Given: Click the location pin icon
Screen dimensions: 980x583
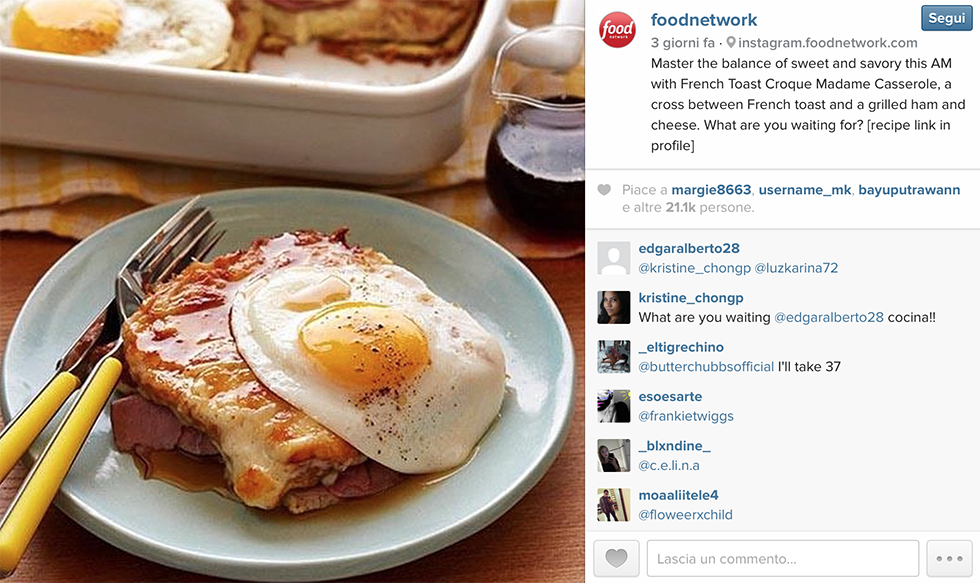Looking at the screenshot, I should tap(731, 42).
